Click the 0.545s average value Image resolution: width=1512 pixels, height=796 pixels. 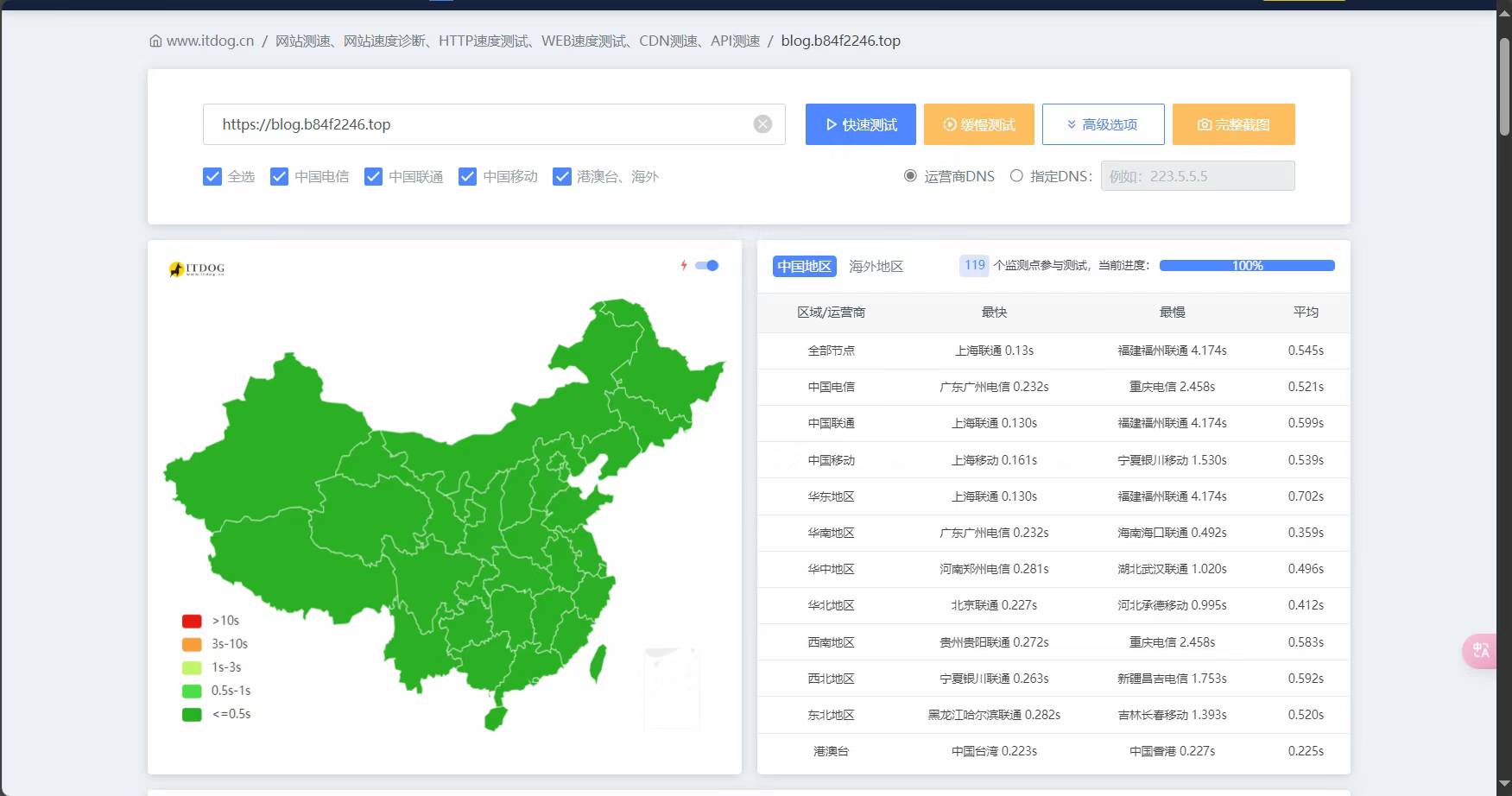(x=1306, y=351)
